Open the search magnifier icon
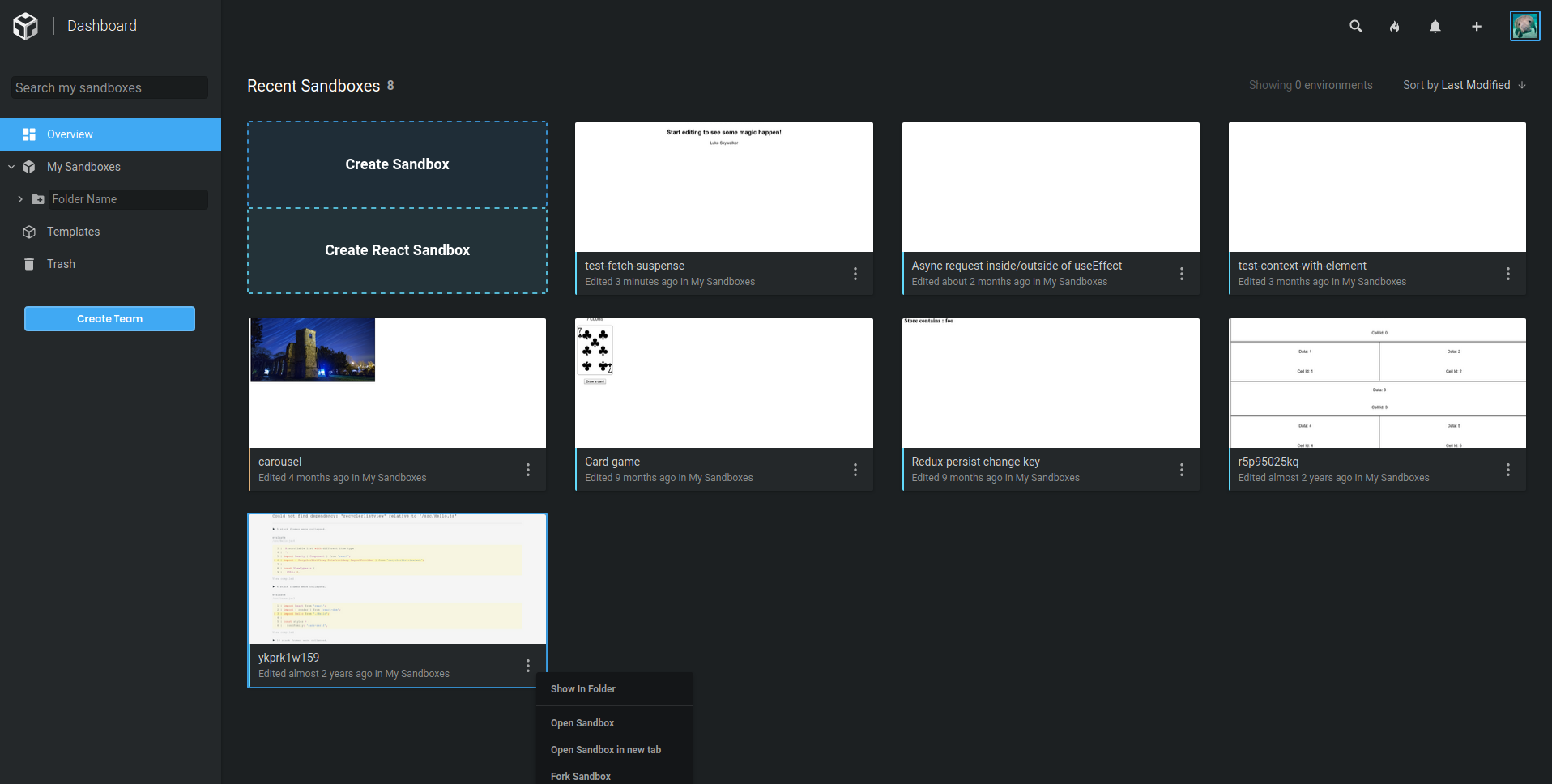Viewport: 1552px width, 784px height. [1355, 26]
